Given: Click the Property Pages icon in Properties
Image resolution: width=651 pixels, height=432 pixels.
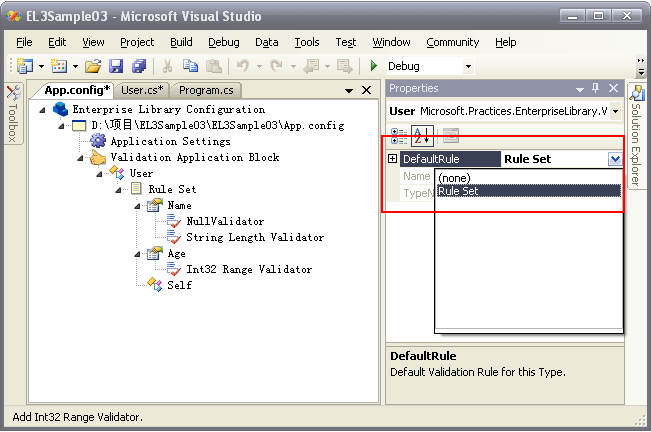Looking at the screenshot, I should [x=450, y=136].
